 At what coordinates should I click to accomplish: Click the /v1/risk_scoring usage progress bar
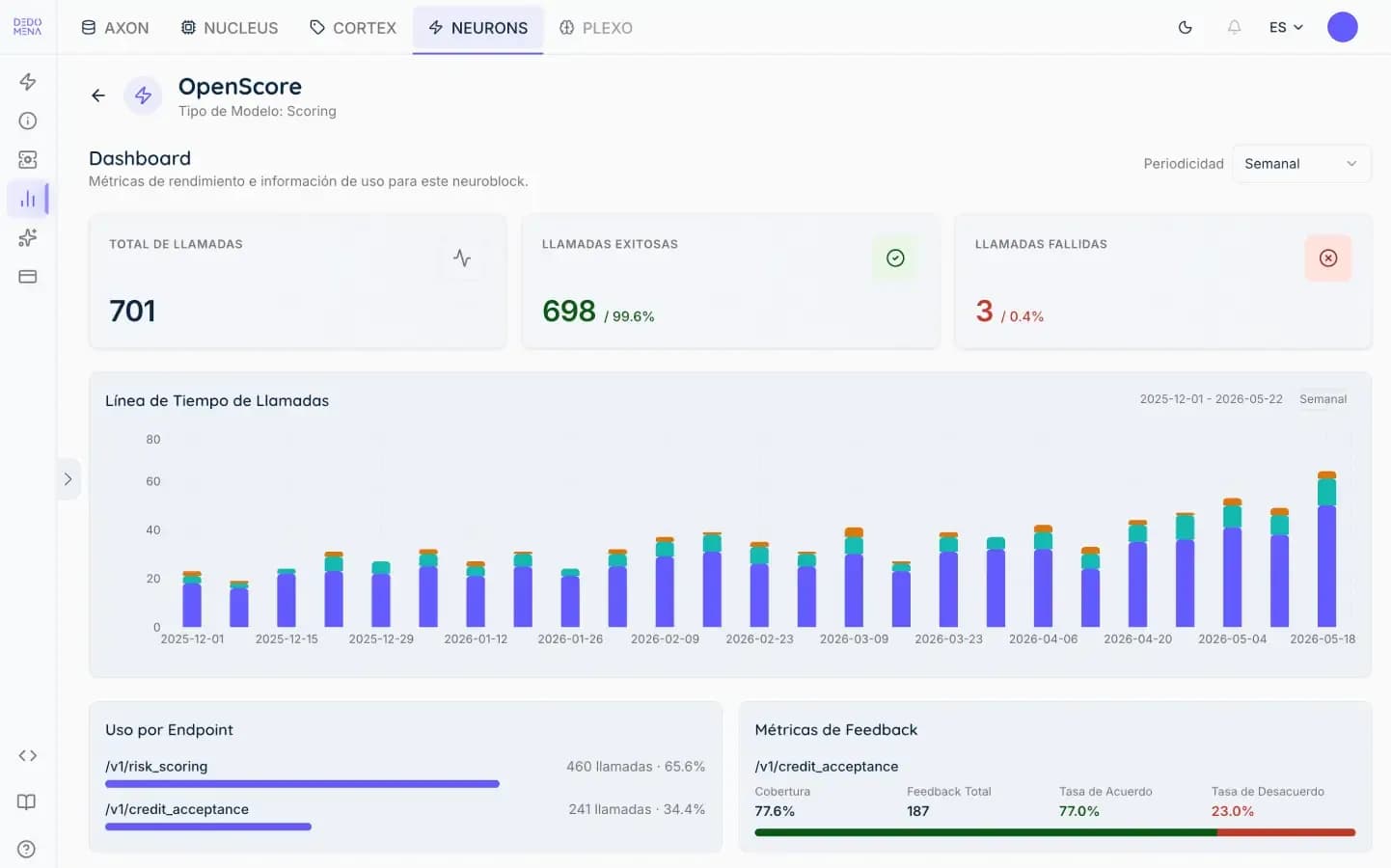[302, 784]
